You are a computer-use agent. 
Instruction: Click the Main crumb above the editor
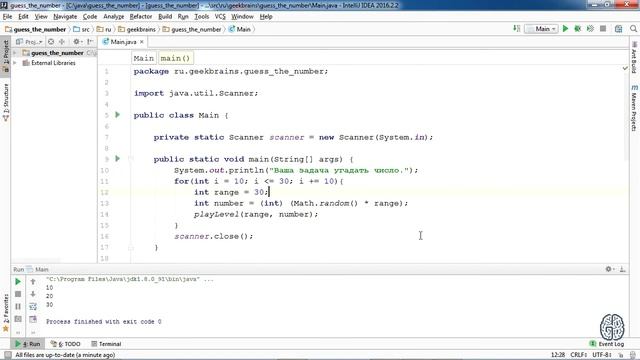pos(144,58)
